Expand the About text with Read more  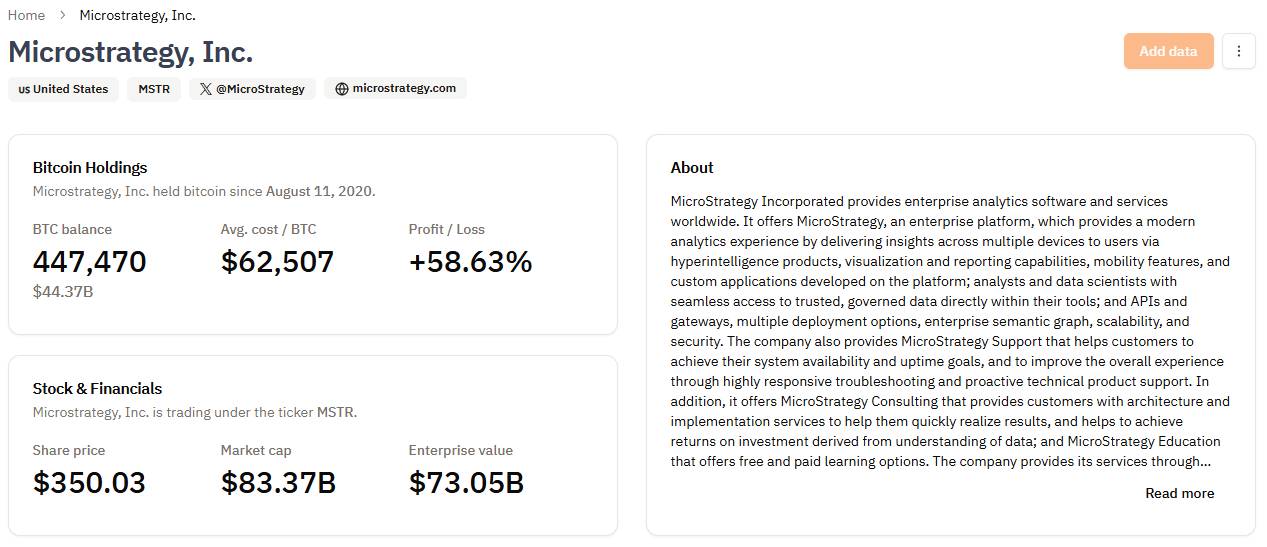tap(1180, 493)
